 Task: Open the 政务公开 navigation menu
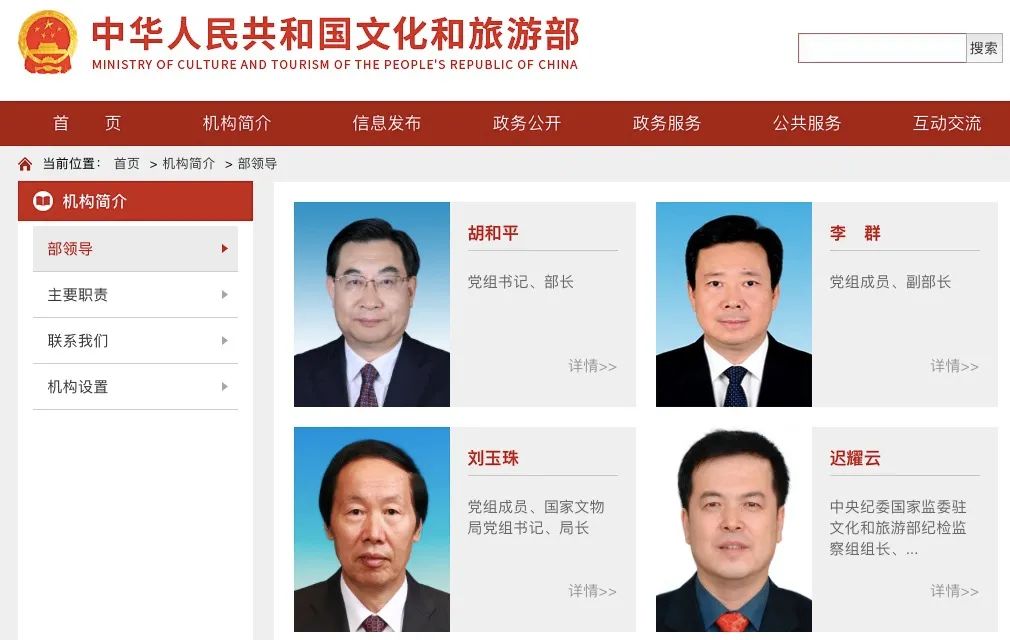coord(527,123)
